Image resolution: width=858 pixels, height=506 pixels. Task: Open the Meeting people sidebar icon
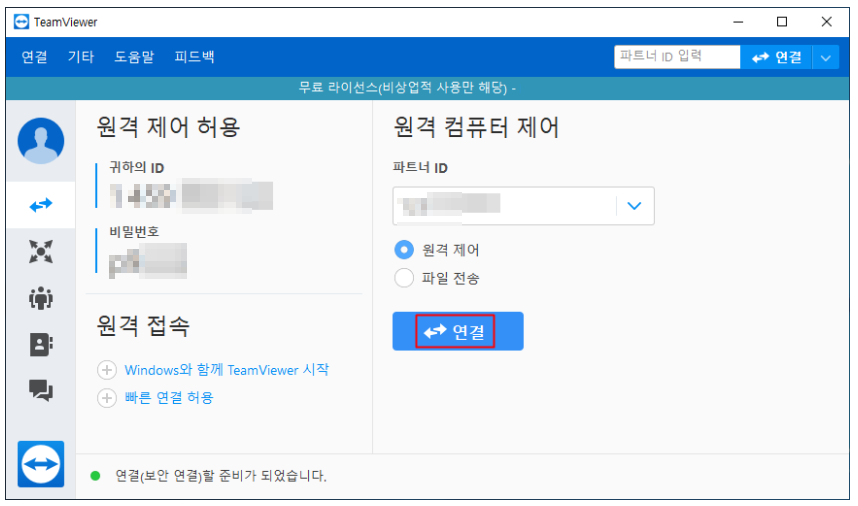(41, 298)
